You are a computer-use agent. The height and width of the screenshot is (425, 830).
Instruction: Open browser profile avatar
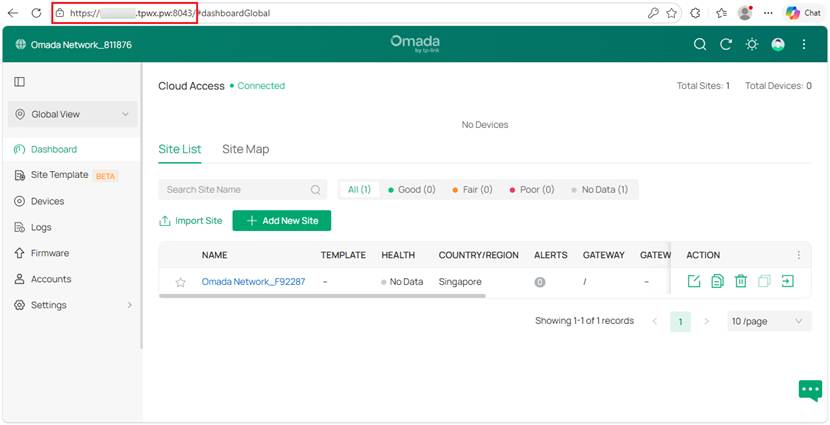coord(745,13)
